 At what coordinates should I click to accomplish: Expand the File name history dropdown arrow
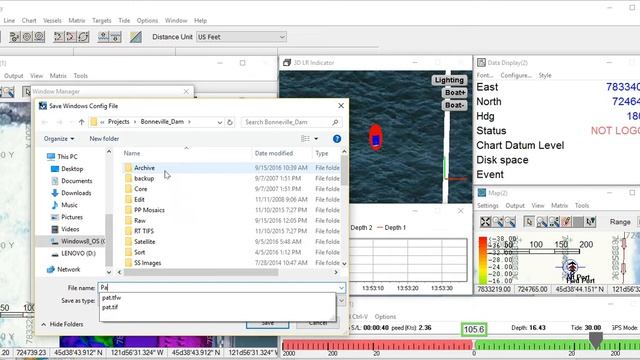(x=341, y=288)
